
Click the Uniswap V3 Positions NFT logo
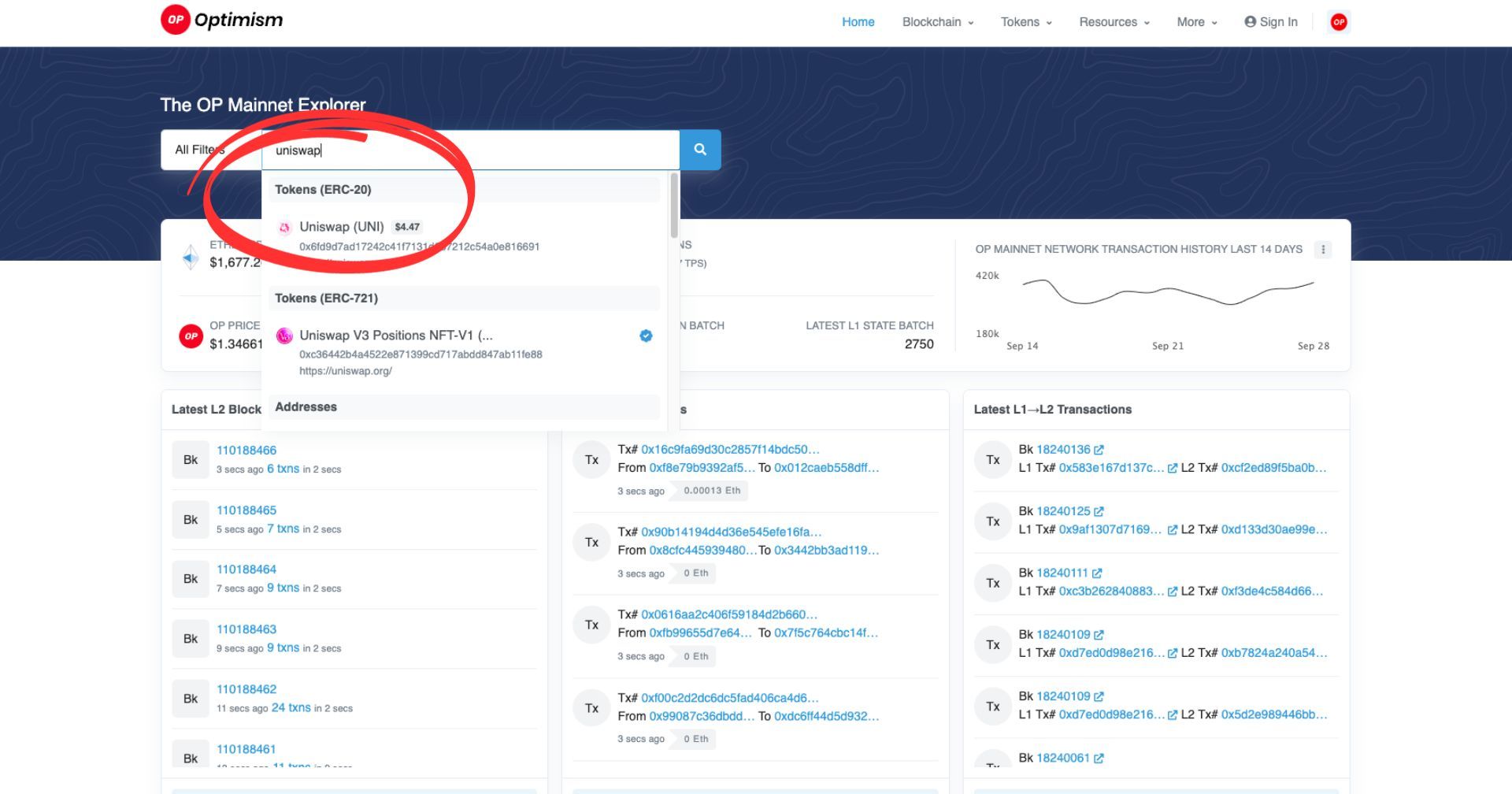[x=284, y=336]
